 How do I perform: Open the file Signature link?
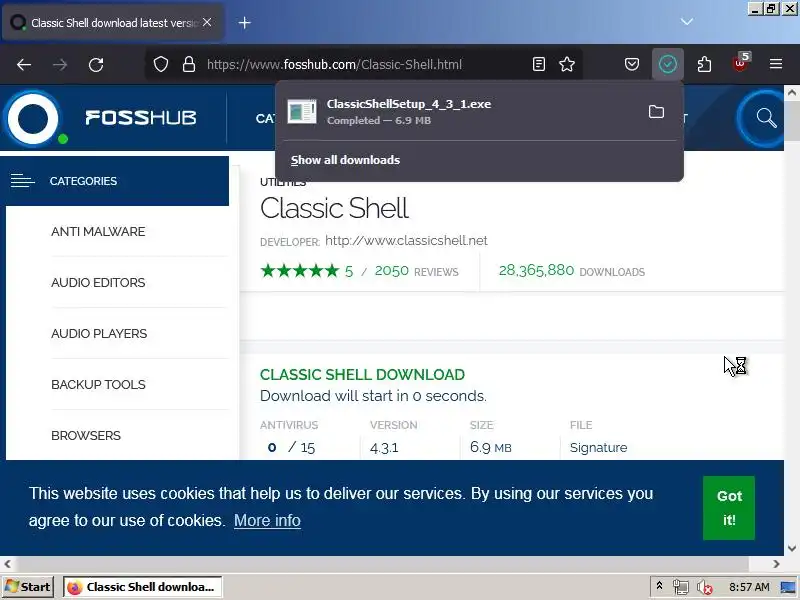[598, 447]
